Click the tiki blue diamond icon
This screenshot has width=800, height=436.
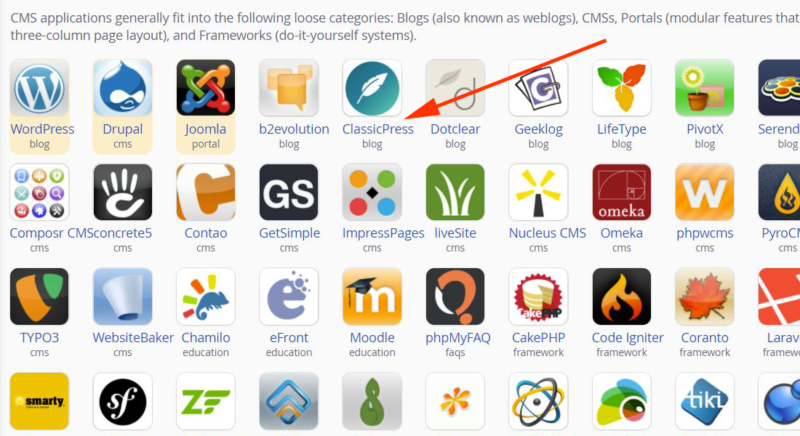705,401
